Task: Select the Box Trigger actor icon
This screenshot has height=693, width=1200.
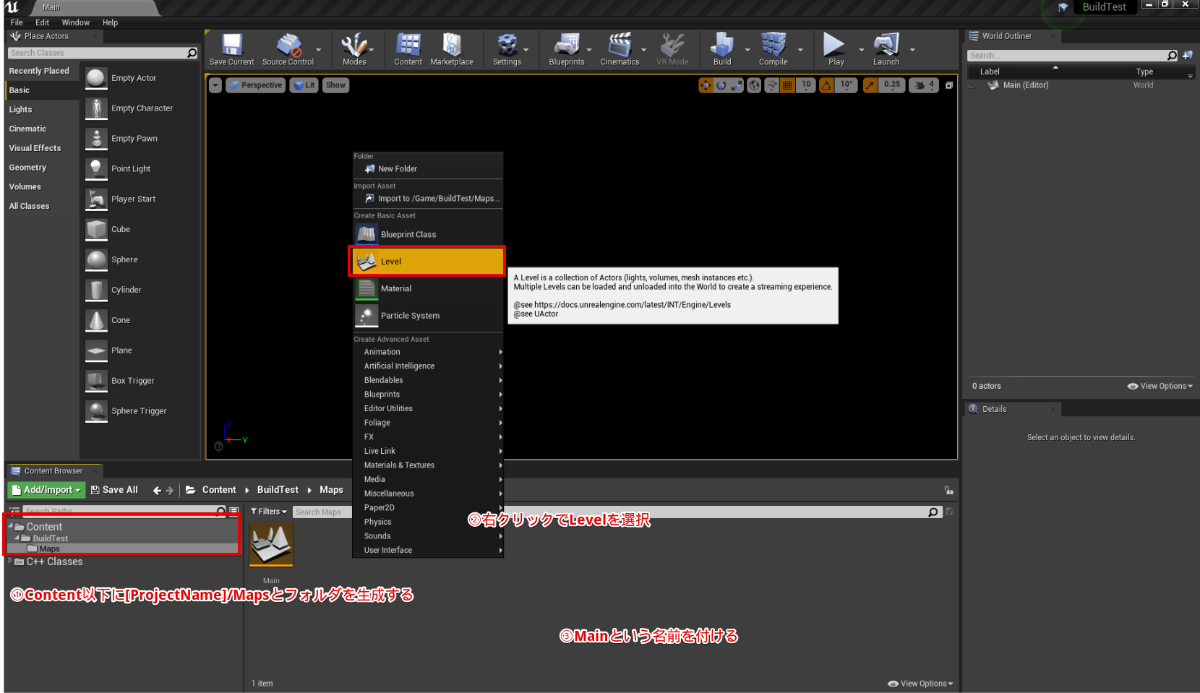Action: pyautogui.click(x=96, y=381)
